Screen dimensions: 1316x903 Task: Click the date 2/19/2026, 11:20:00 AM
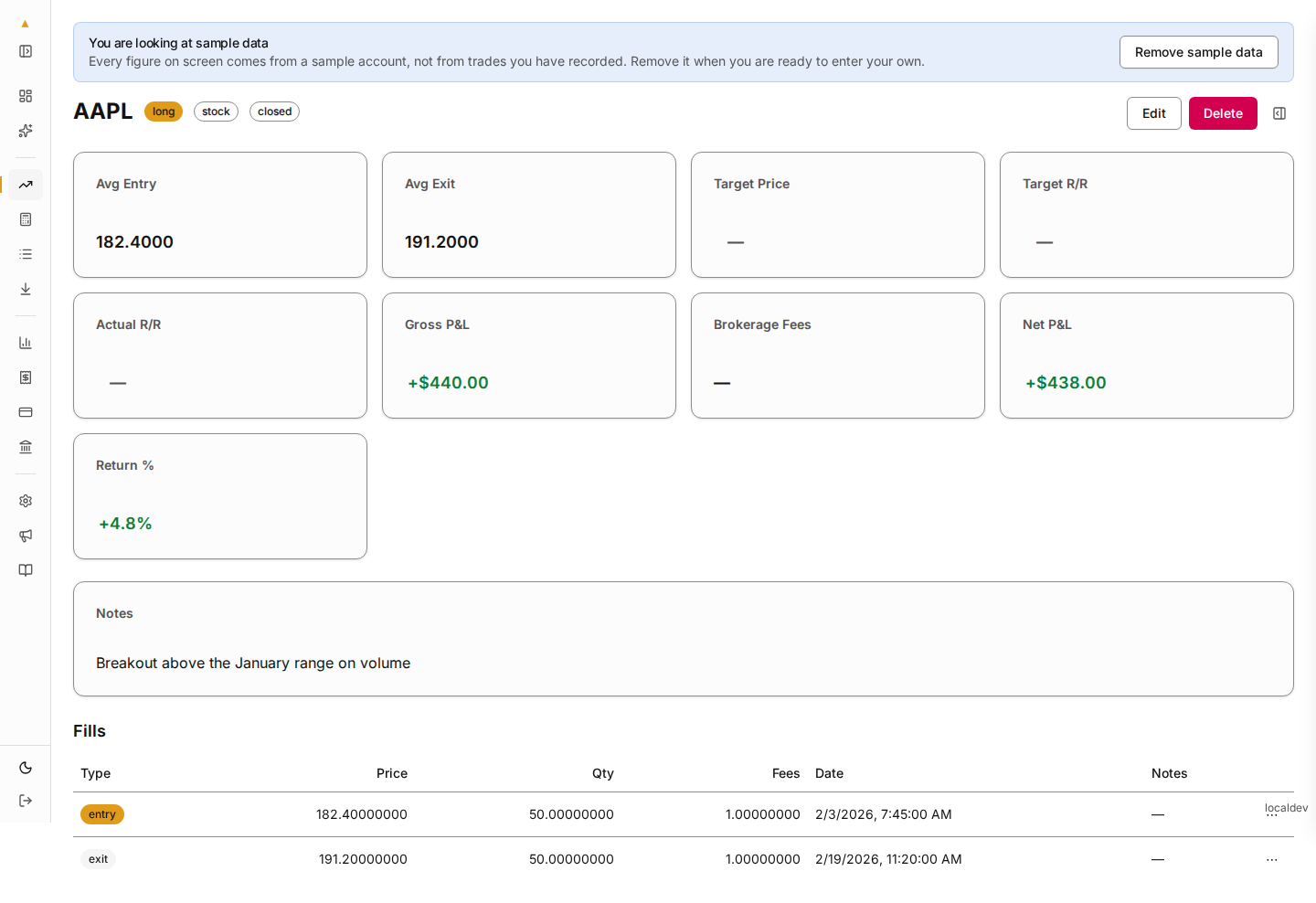point(888,859)
